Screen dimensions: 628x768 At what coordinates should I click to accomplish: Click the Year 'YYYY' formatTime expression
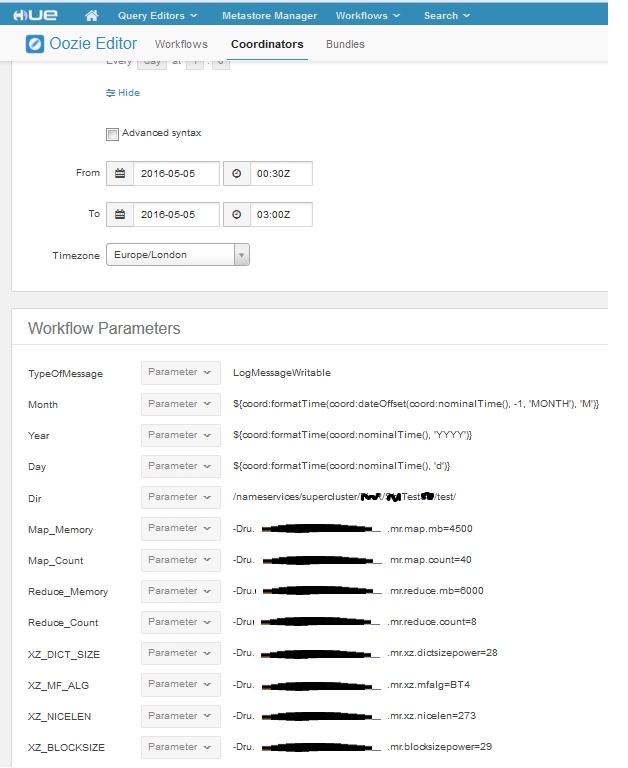pyautogui.click(x=352, y=435)
